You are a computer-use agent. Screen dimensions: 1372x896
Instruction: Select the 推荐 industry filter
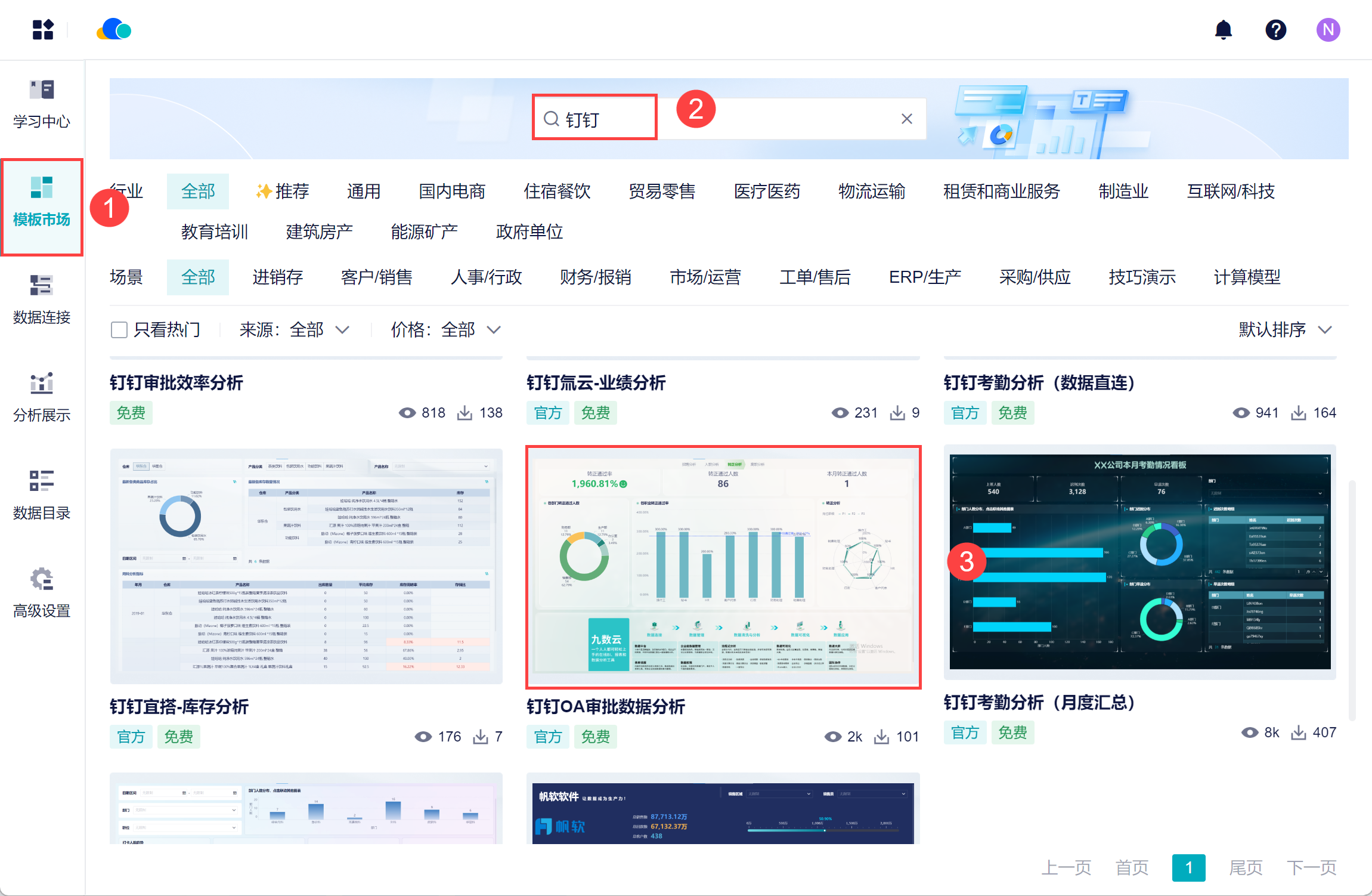pos(282,191)
